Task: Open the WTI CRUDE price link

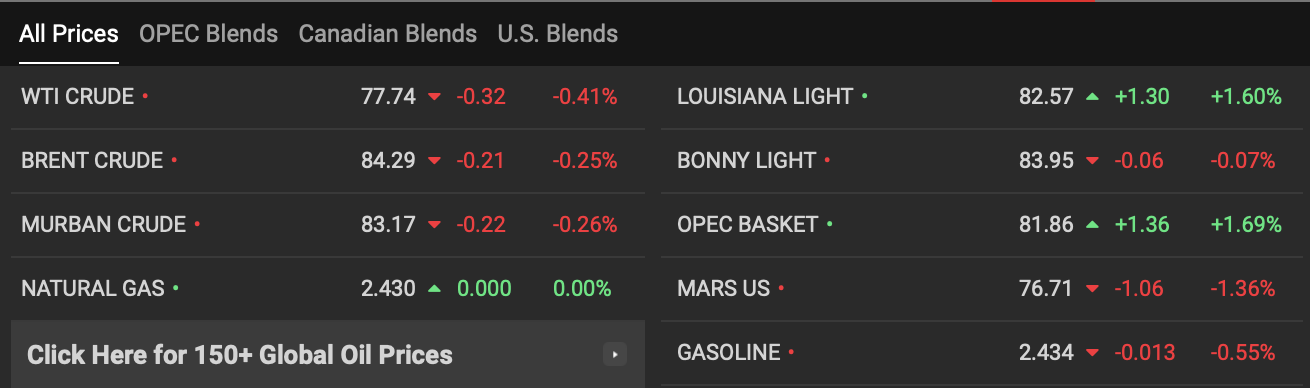Action: [x=77, y=97]
